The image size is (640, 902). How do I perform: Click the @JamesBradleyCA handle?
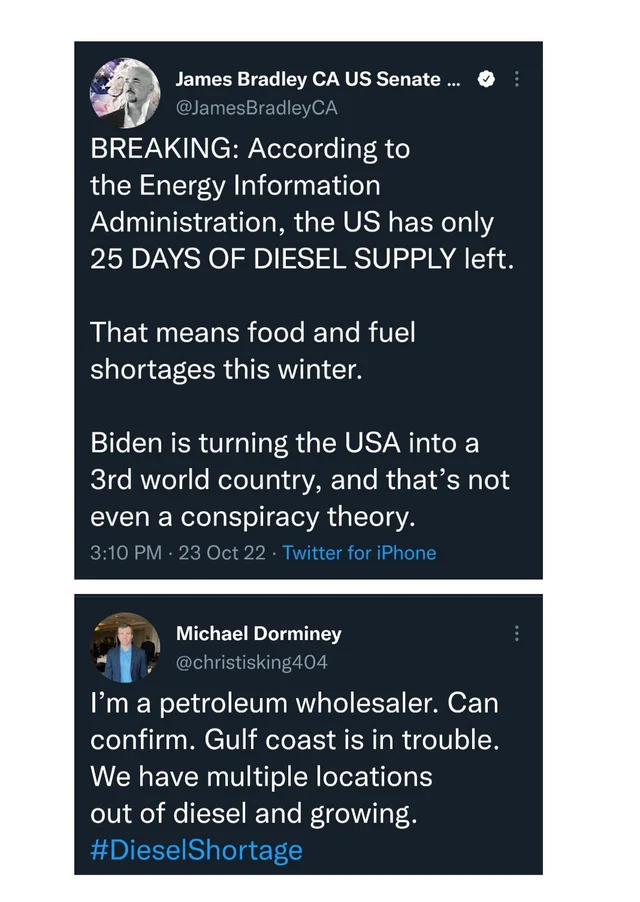coord(256,108)
